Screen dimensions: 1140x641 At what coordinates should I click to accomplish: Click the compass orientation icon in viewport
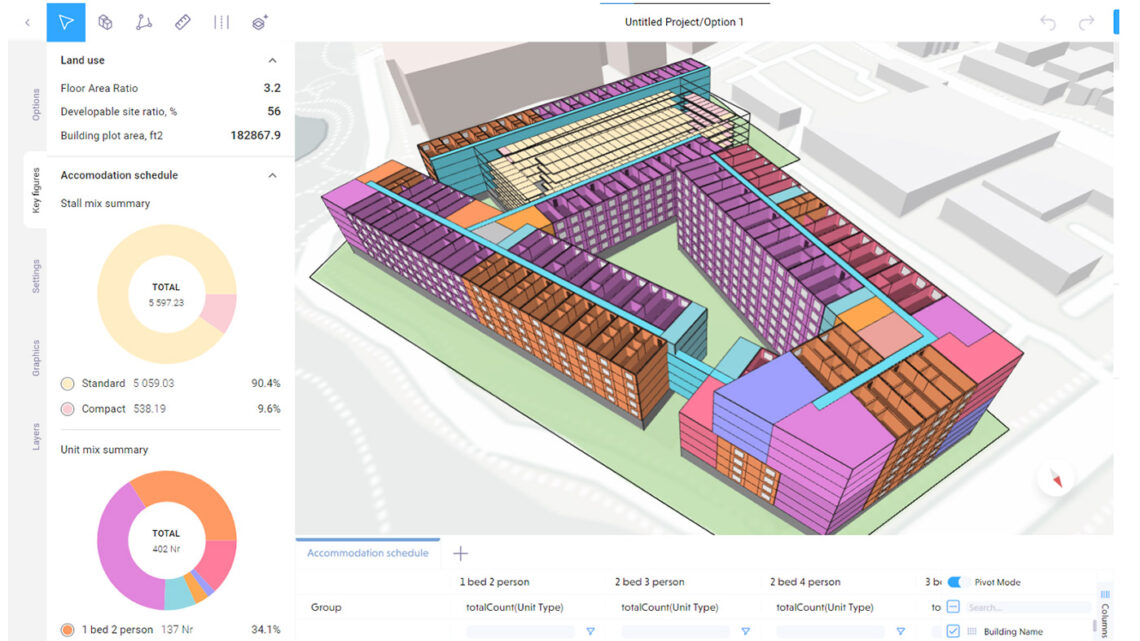click(x=1056, y=479)
